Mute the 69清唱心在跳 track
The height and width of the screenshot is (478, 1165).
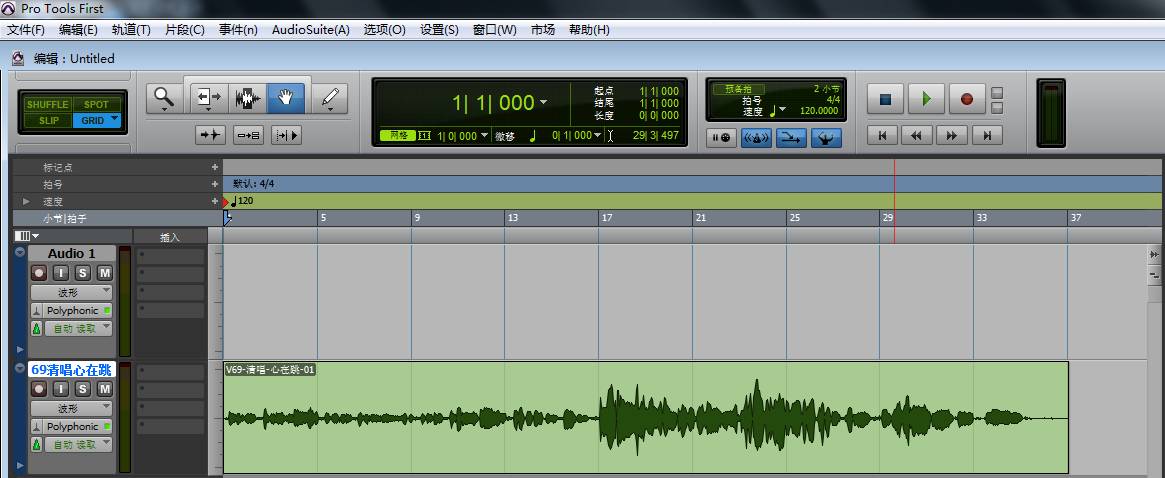click(x=105, y=389)
